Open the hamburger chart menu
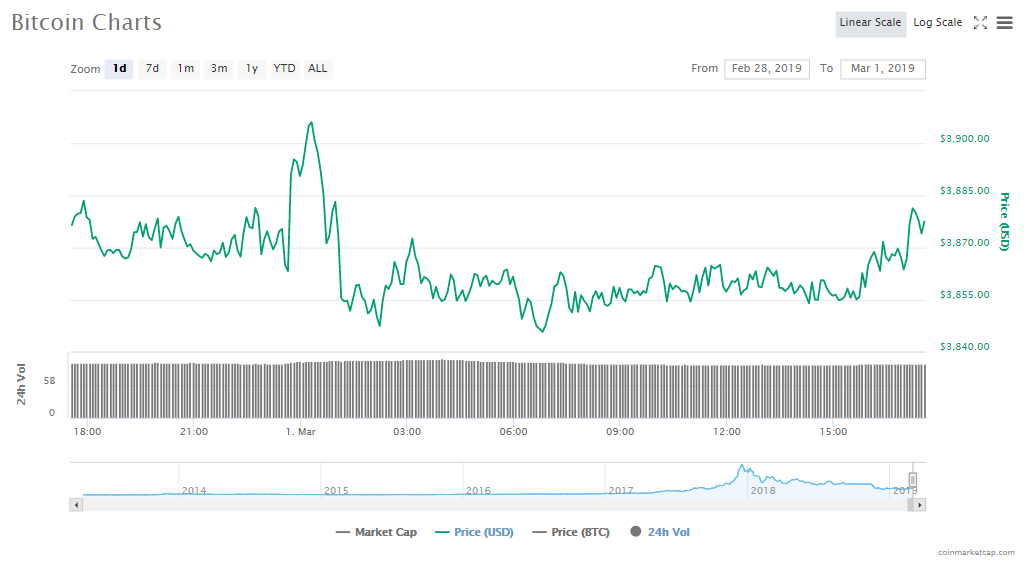 1005,23
